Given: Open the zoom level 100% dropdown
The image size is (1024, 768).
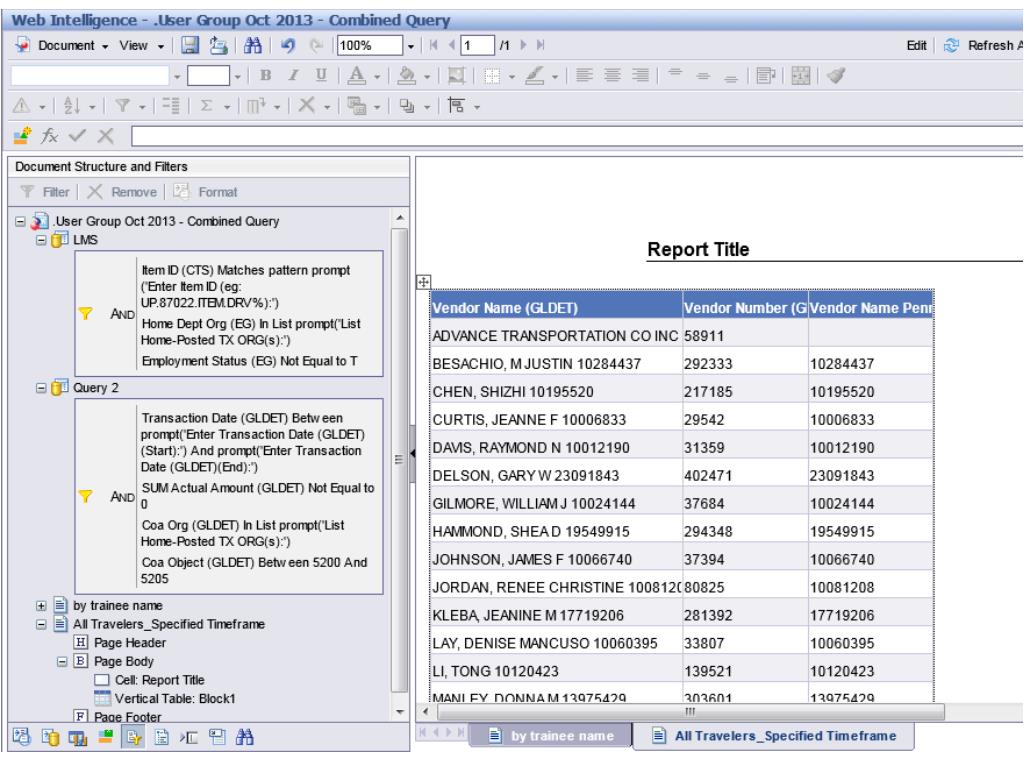Looking at the screenshot, I should click(410, 47).
